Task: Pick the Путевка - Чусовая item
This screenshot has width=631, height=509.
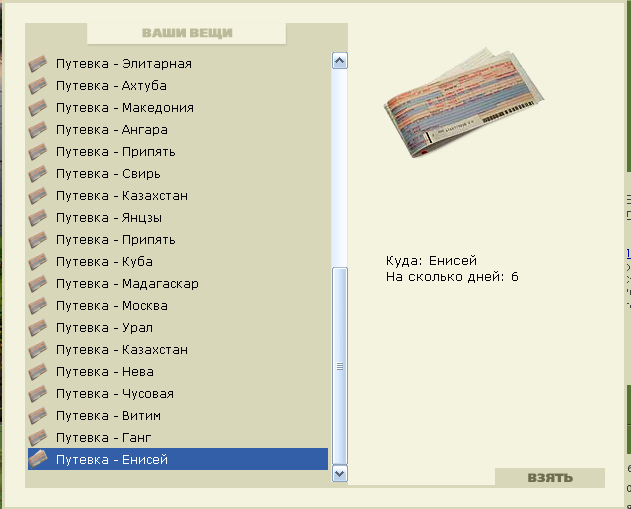Action: coord(178,394)
